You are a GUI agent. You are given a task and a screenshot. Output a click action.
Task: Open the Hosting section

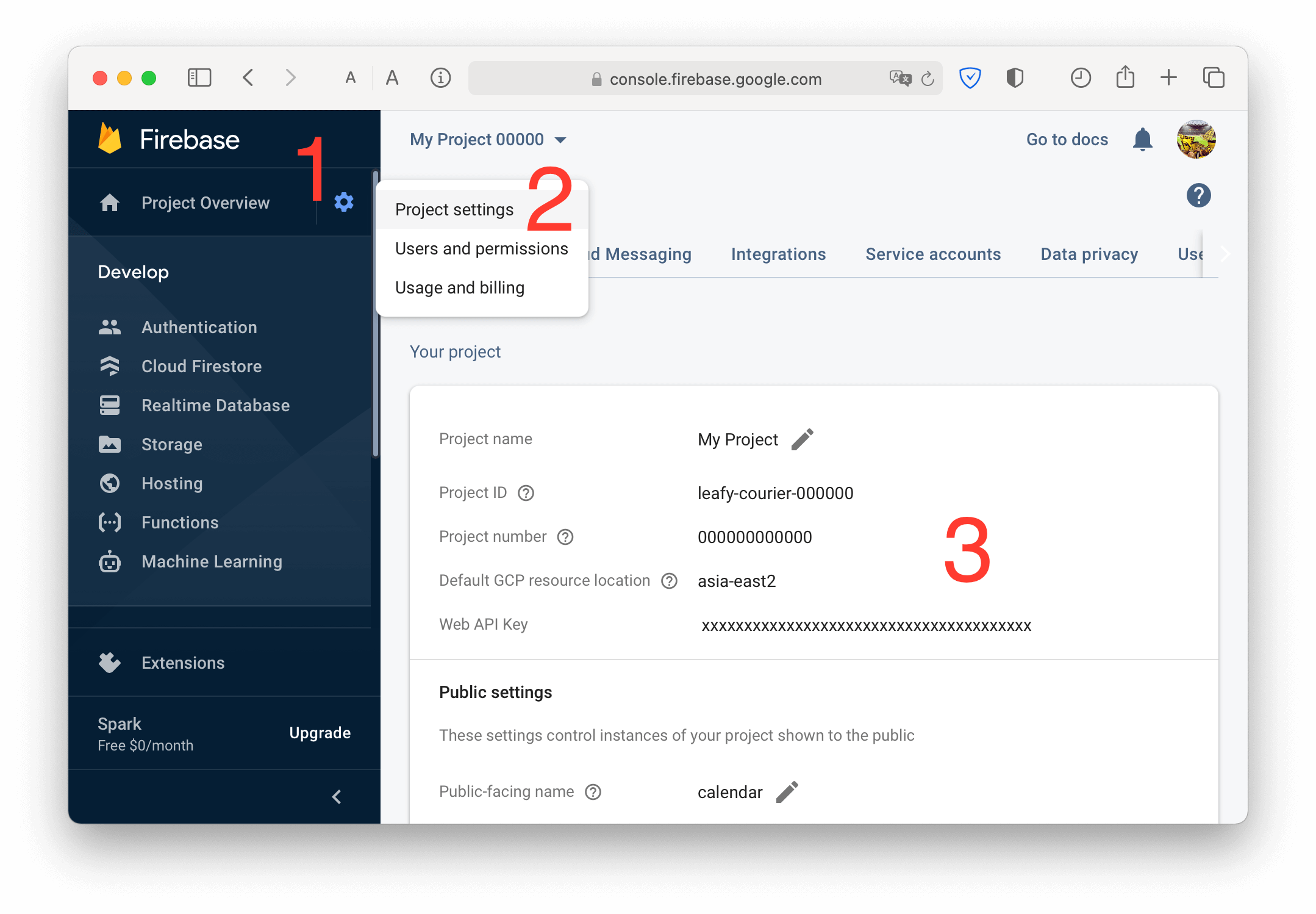[x=172, y=483]
